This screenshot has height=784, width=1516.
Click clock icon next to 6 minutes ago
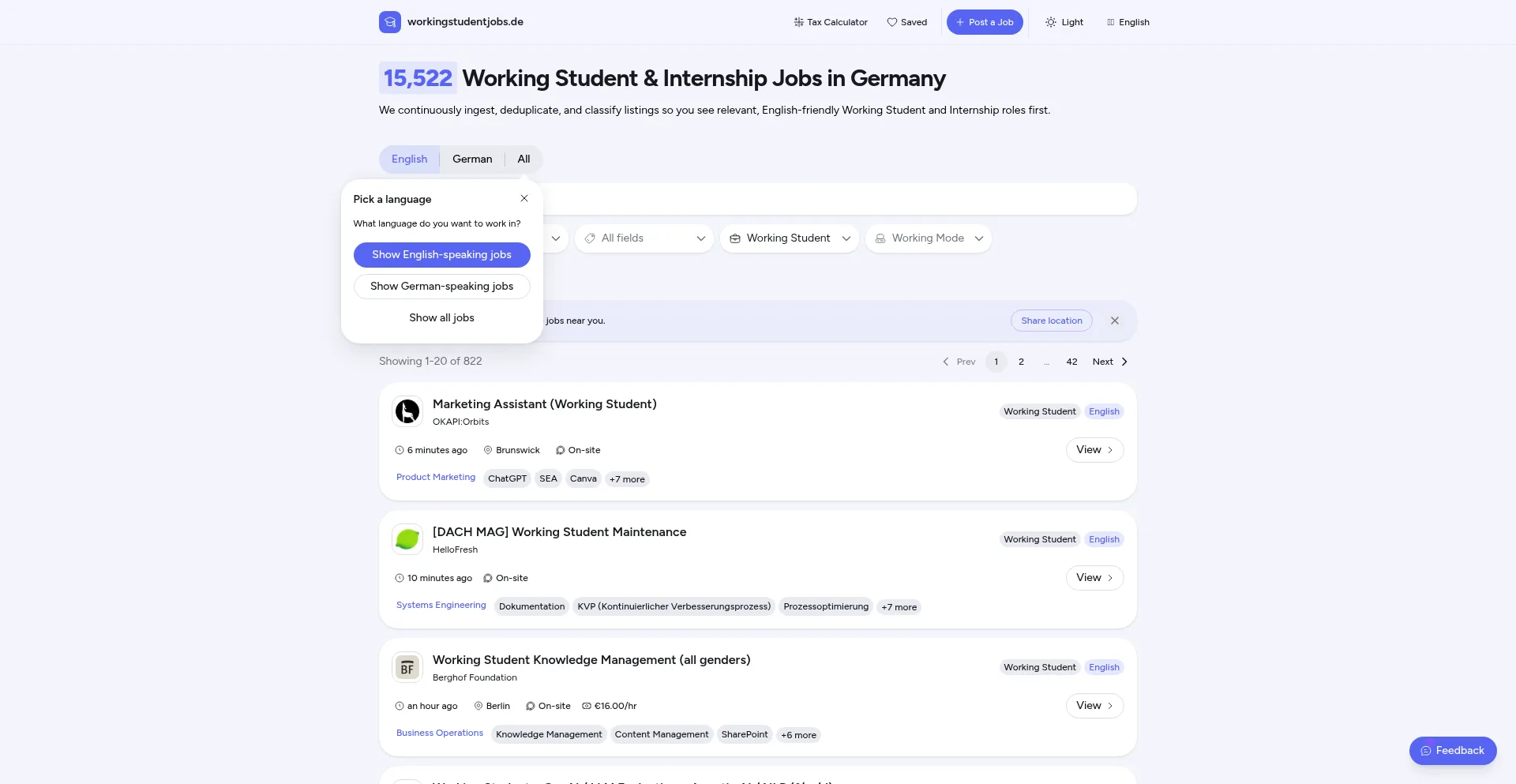pos(400,450)
